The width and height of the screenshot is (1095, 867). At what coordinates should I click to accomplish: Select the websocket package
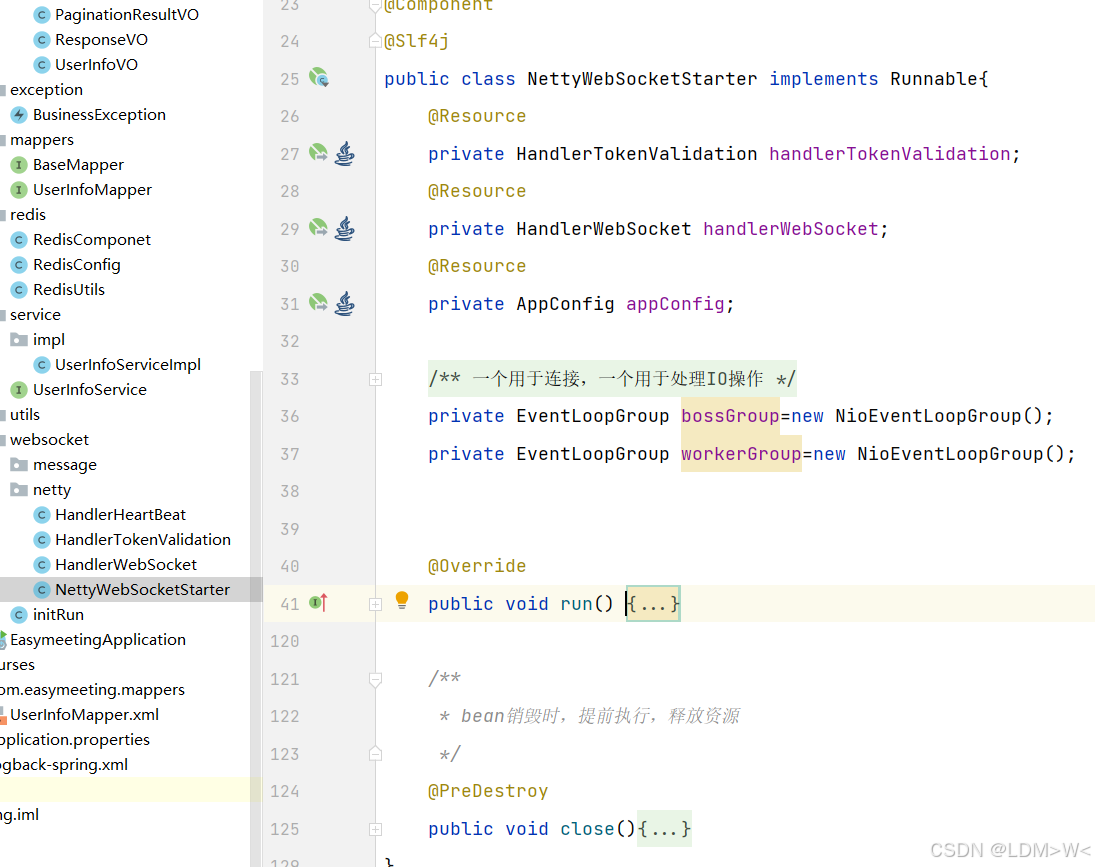click(50, 440)
